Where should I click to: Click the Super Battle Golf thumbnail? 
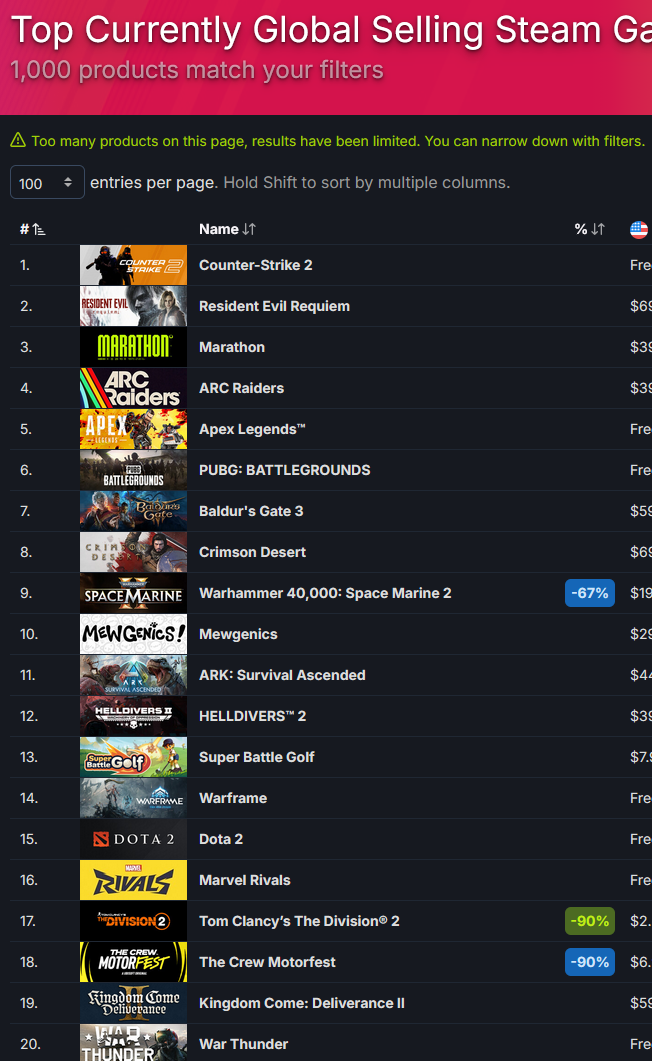tap(133, 757)
